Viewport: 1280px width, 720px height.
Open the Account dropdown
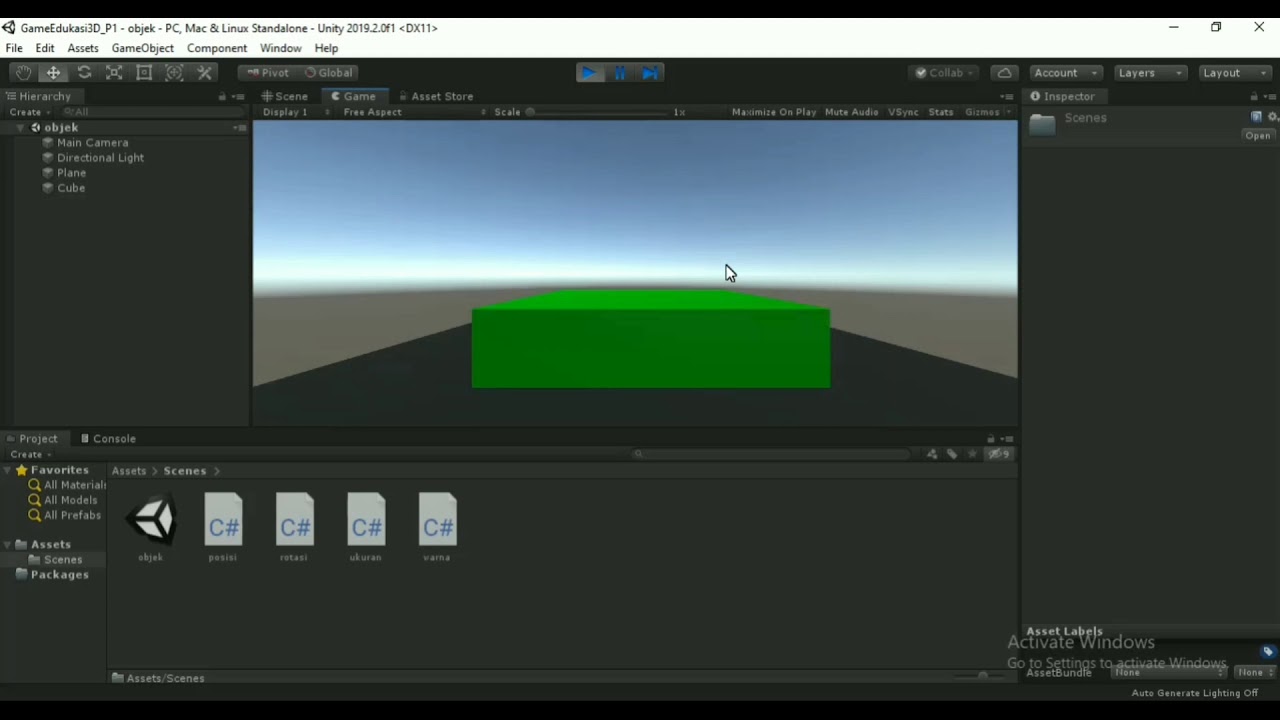coord(1066,73)
